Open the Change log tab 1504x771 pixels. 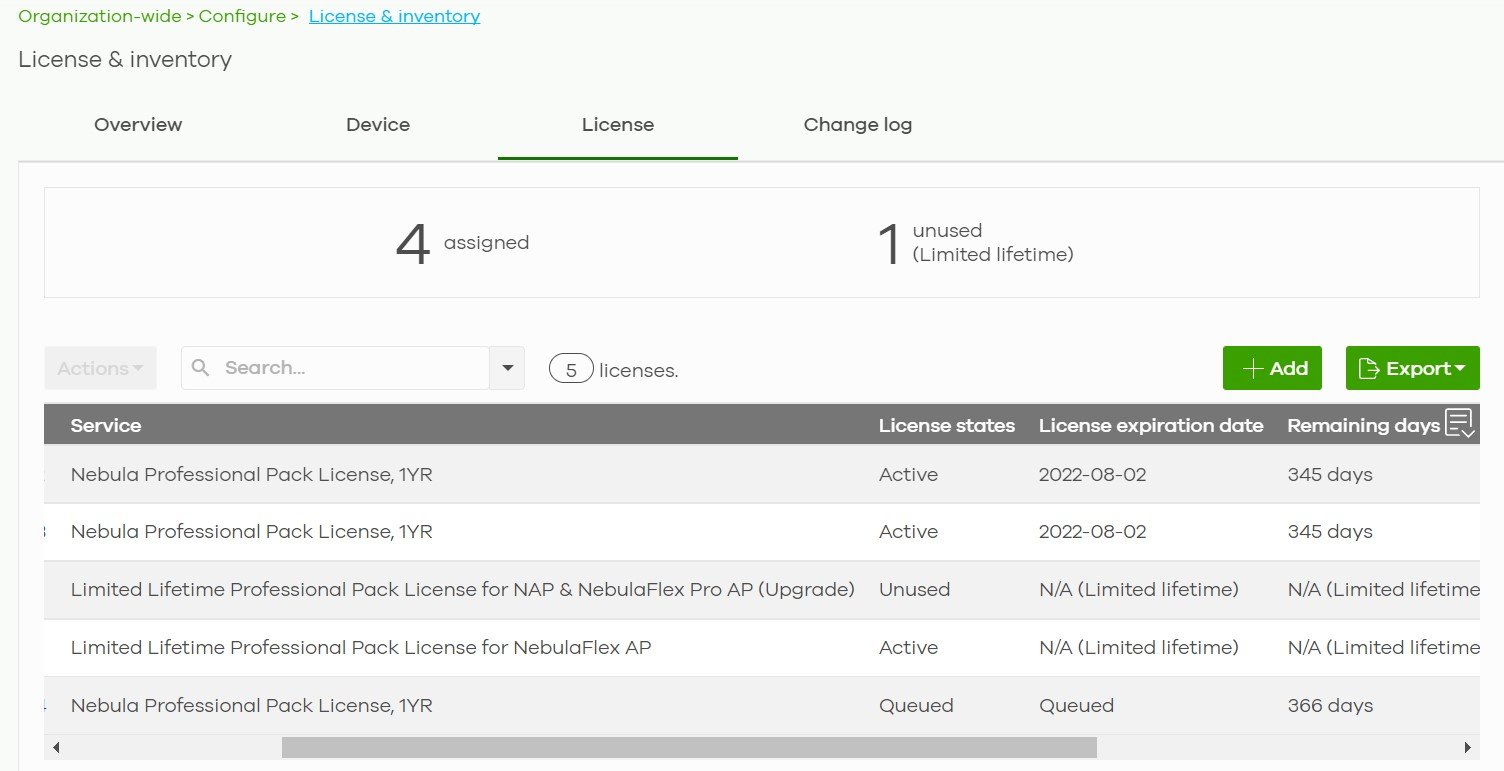pyautogui.click(x=858, y=125)
